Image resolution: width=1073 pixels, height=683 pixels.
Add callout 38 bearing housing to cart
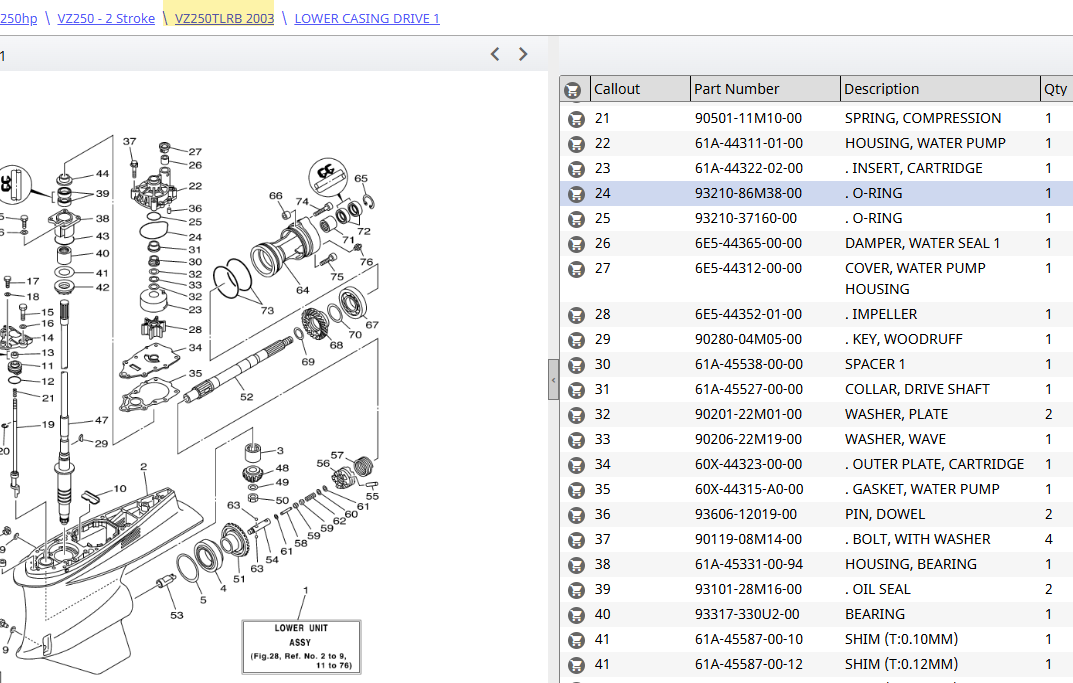click(x=576, y=565)
